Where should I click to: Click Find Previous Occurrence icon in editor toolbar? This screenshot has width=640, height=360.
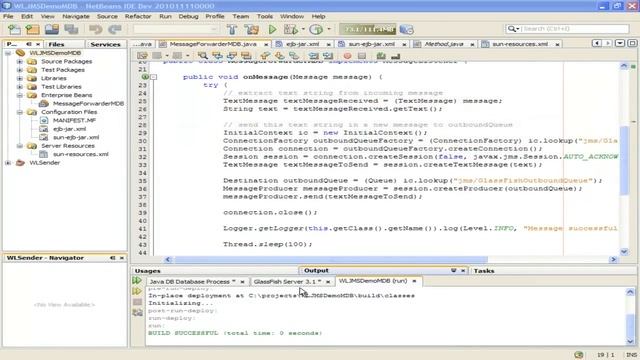217,56
